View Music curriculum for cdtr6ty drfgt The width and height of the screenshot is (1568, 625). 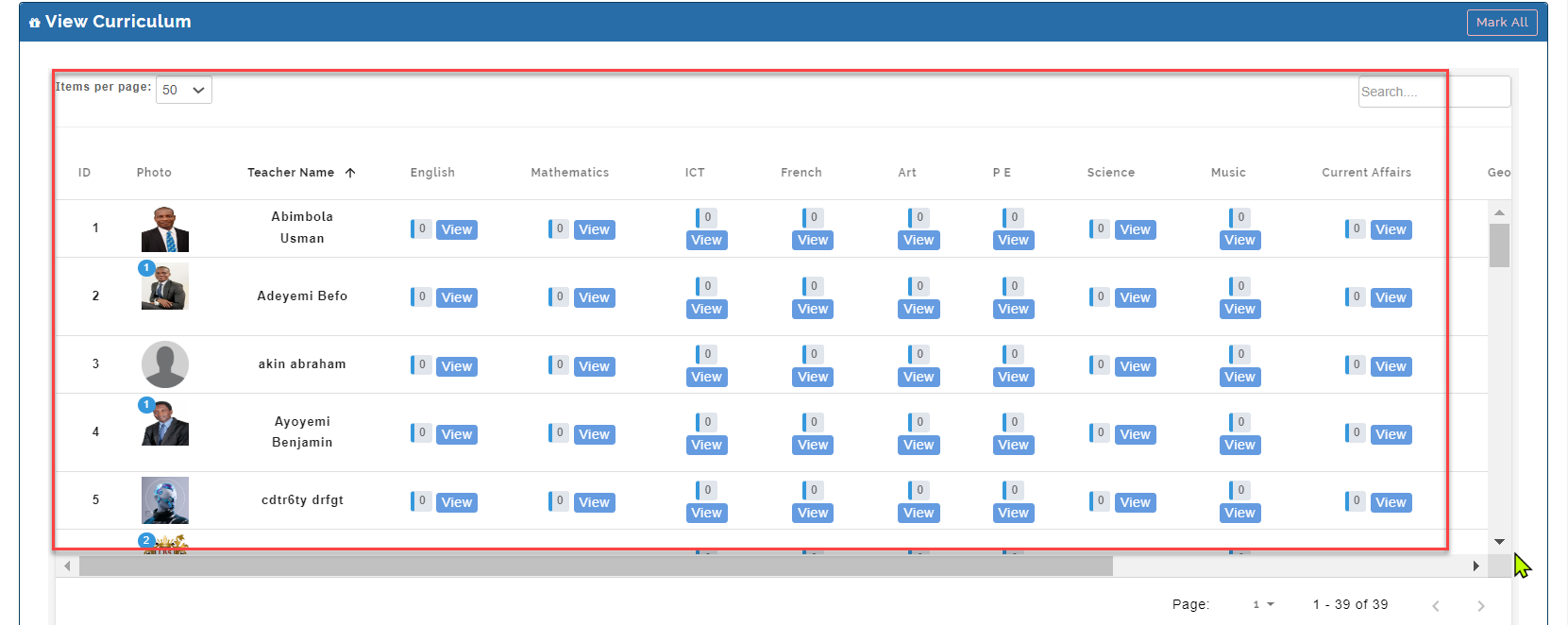tap(1239, 513)
